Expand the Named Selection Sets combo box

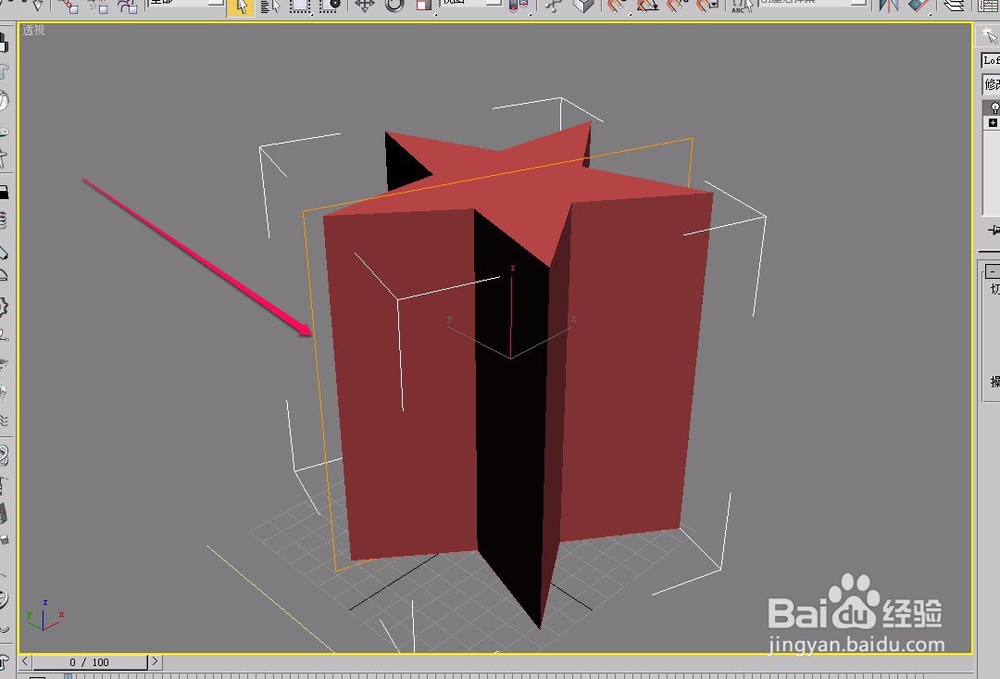858,8
